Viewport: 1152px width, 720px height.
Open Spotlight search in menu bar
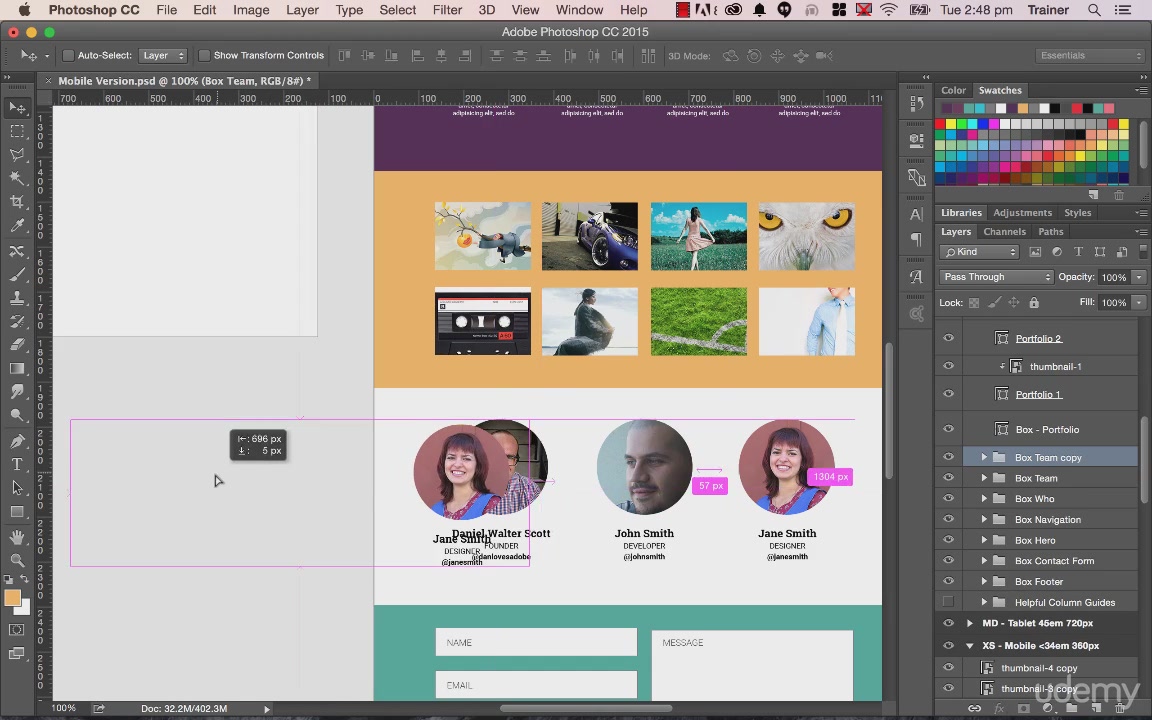(1094, 10)
